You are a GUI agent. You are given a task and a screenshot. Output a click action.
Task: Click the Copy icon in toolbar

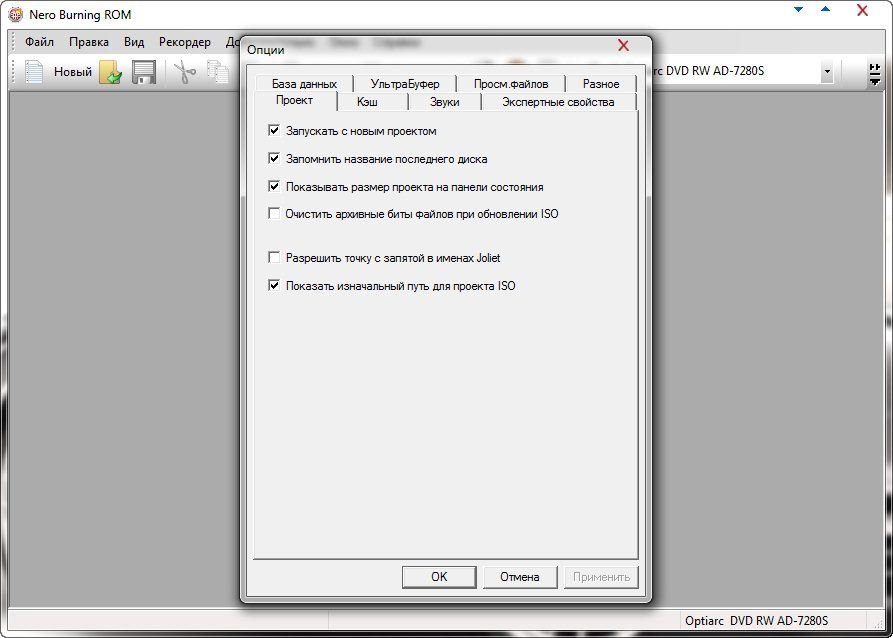tap(216, 72)
